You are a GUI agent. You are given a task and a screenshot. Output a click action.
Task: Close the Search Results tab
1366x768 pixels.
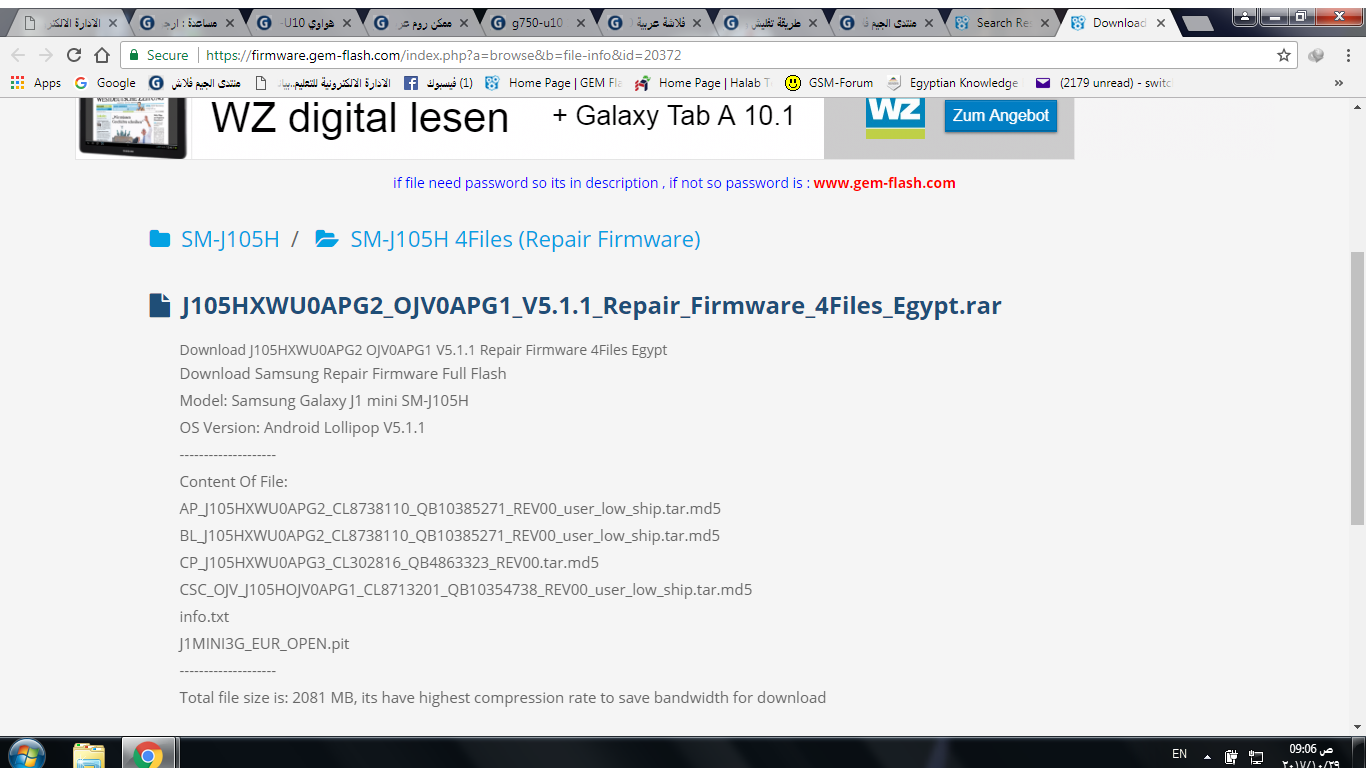pos(1044,22)
